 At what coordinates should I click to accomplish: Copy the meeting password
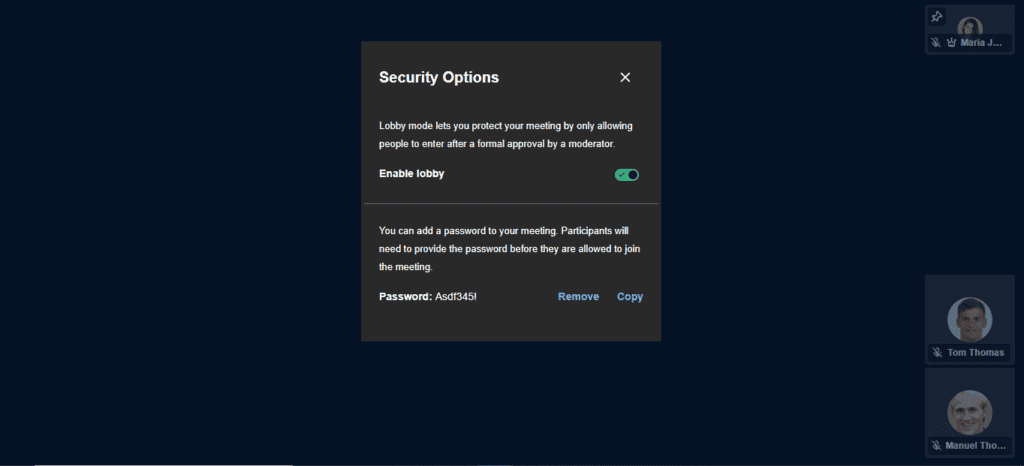click(x=630, y=297)
